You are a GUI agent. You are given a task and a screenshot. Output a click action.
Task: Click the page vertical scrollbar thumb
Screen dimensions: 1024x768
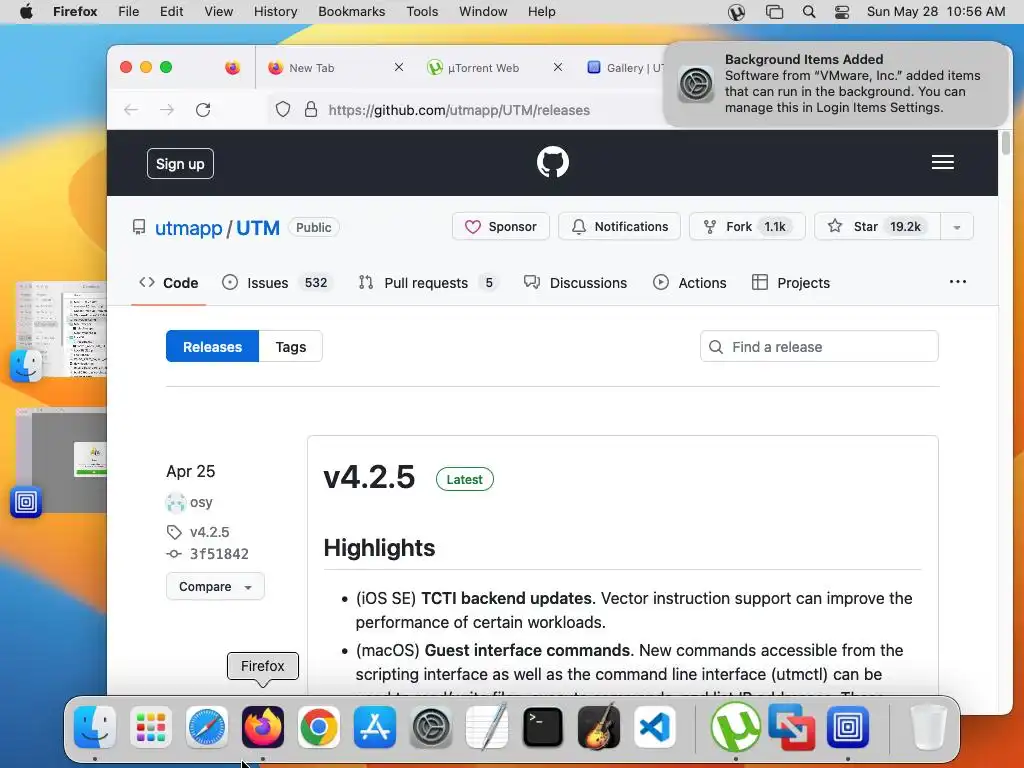(1005, 143)
